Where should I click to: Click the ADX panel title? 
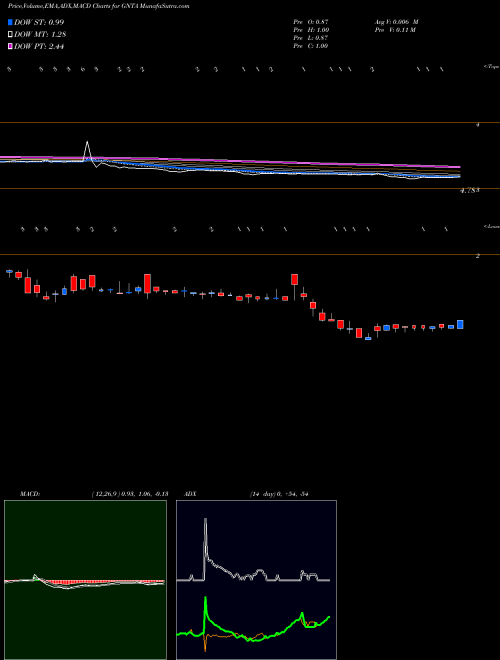(189, 493)
